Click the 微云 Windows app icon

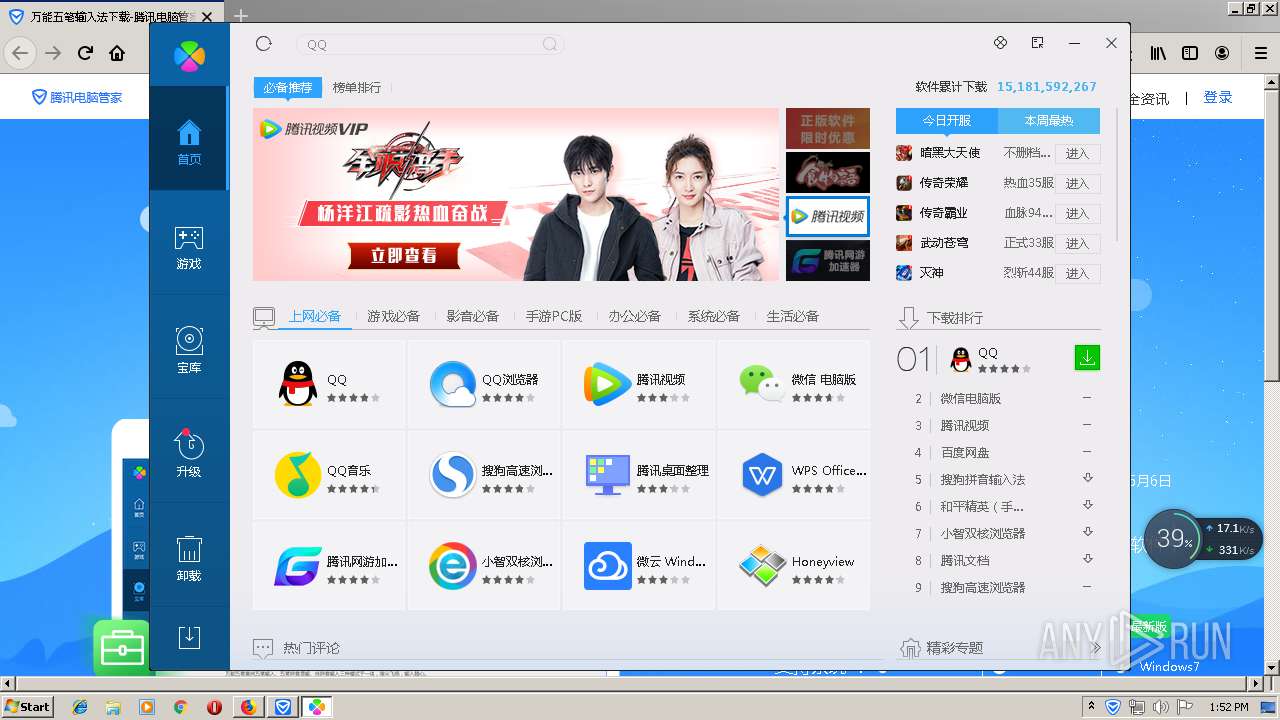click(x=607, y=566)
